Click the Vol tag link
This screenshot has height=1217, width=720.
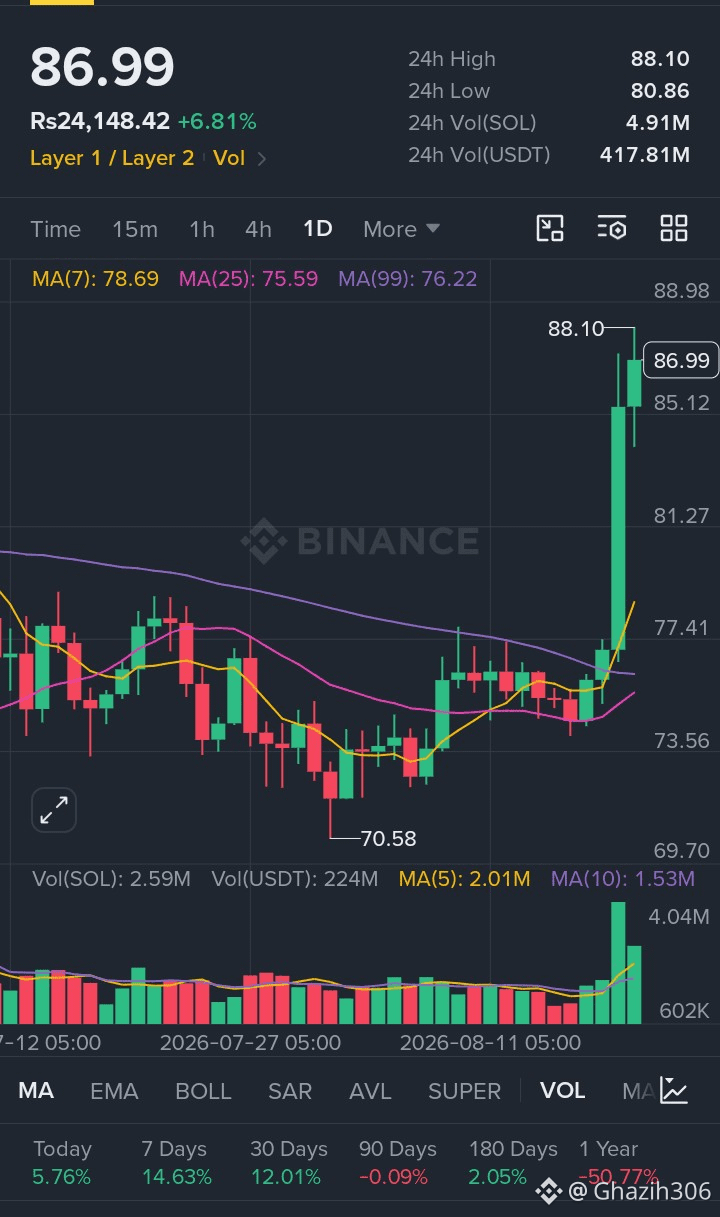coord(229,158)
